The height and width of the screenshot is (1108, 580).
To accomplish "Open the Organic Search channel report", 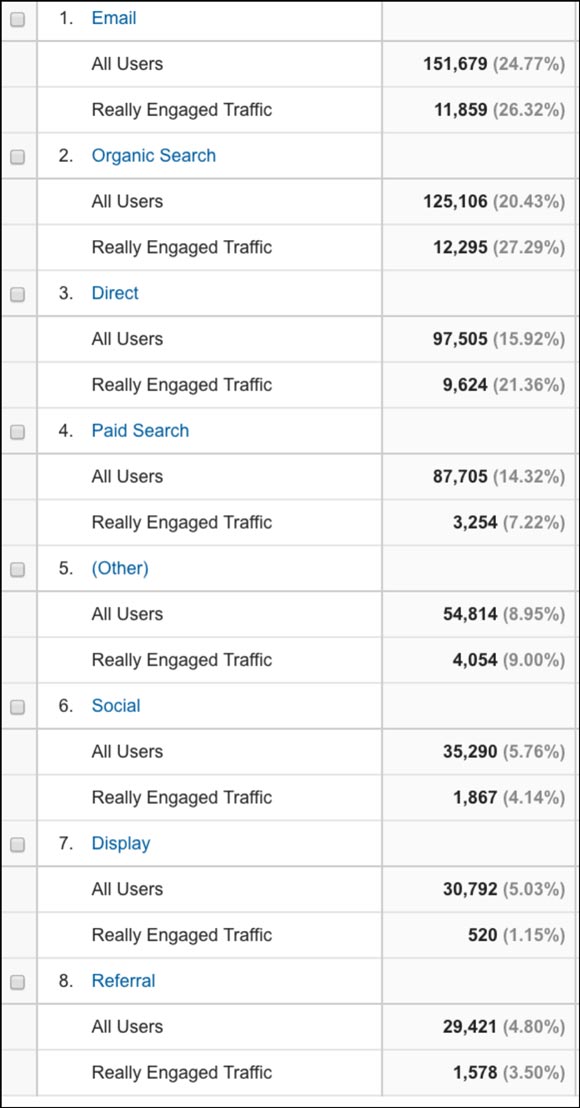I will [154, 155].
